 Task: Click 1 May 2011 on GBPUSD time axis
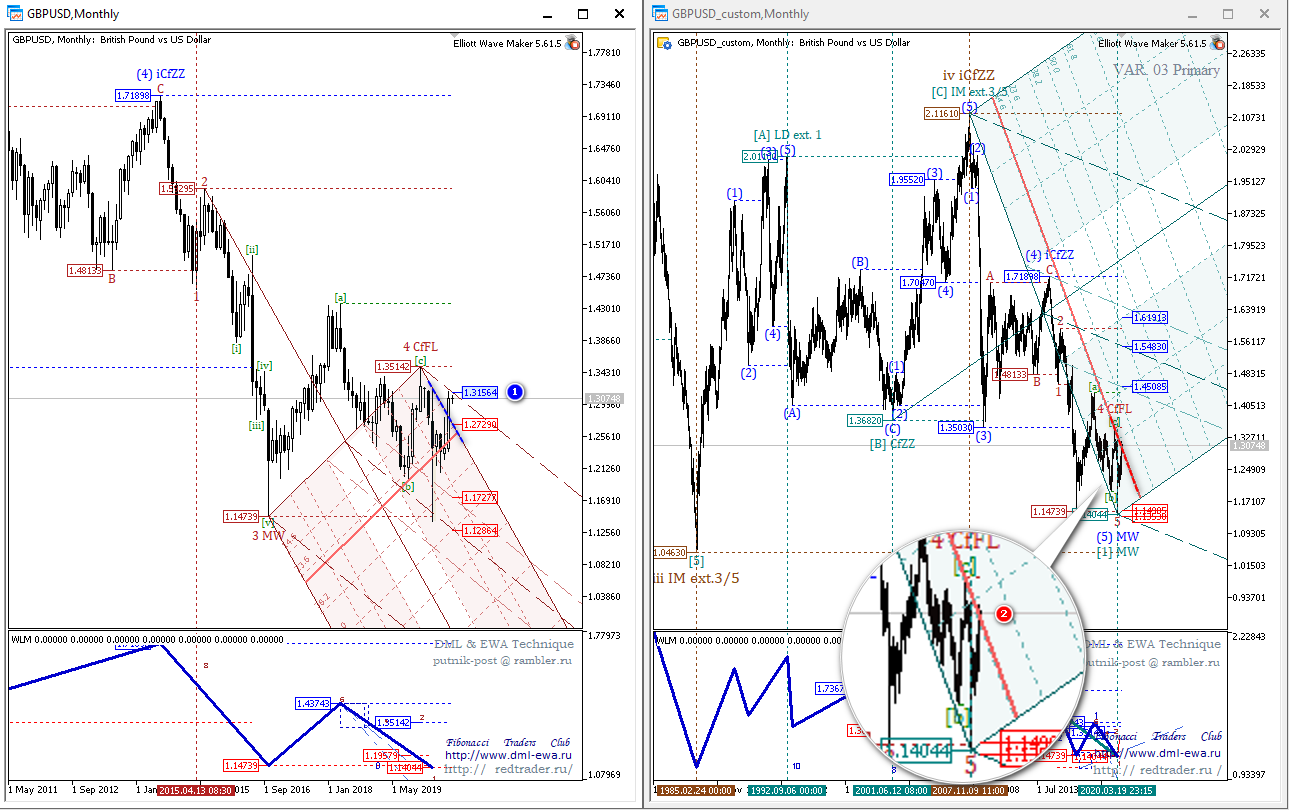tap(34, 790)
